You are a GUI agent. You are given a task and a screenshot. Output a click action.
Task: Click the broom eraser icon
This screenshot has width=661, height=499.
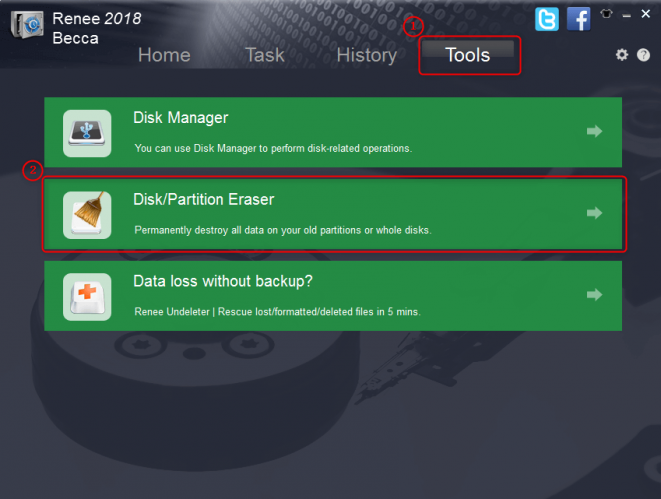(87, 215)
